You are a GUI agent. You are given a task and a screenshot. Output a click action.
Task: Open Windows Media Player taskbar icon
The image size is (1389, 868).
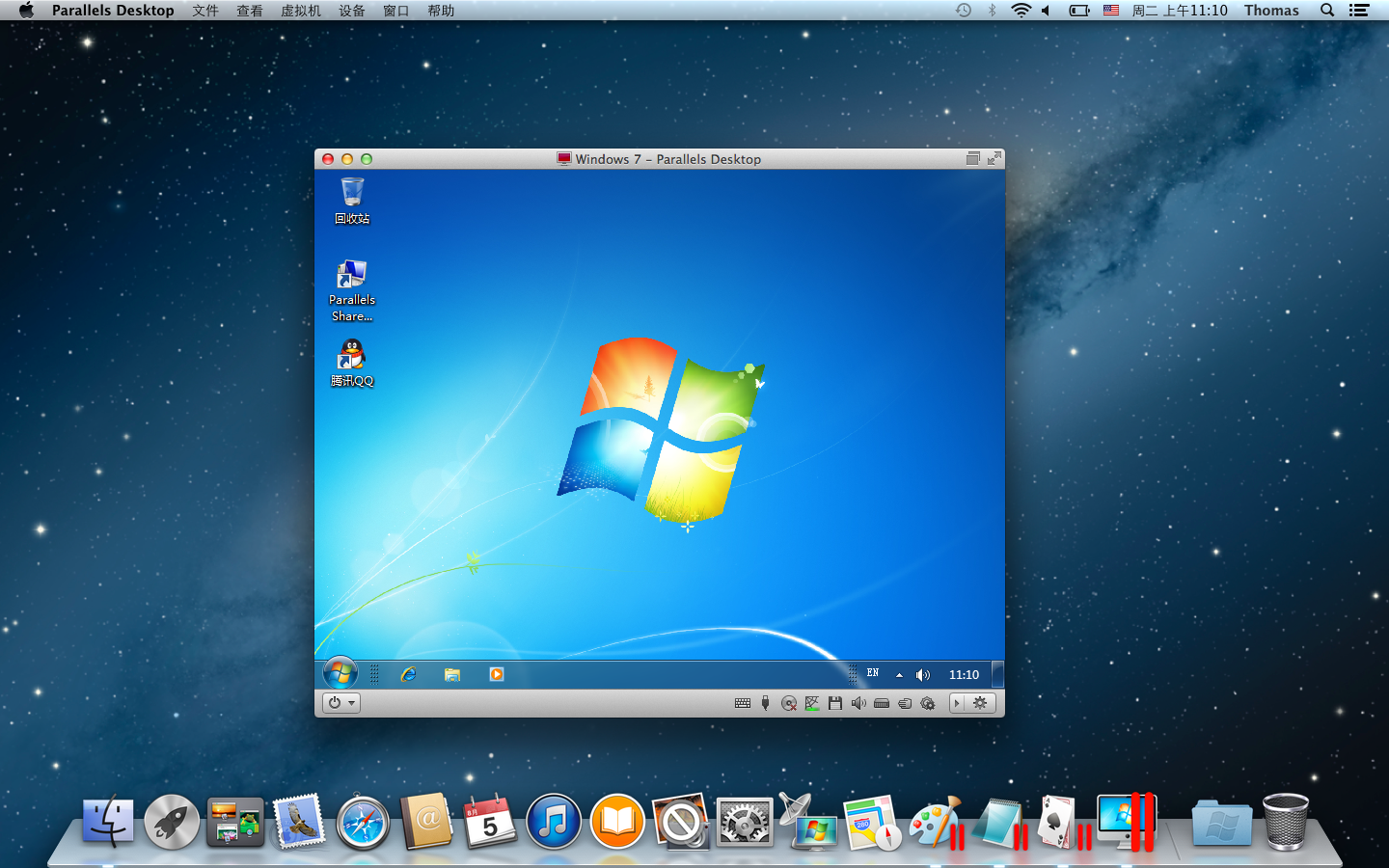pos(497,674)
